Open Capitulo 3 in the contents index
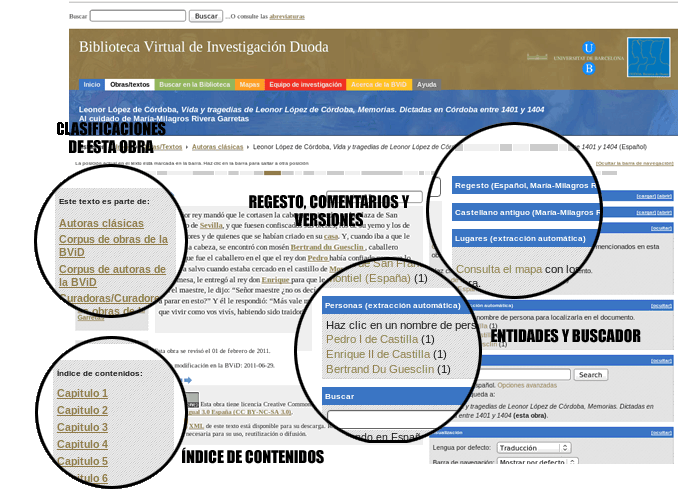Image resolution: width=678 pixels, height=491 pixels. click(82, 427)
